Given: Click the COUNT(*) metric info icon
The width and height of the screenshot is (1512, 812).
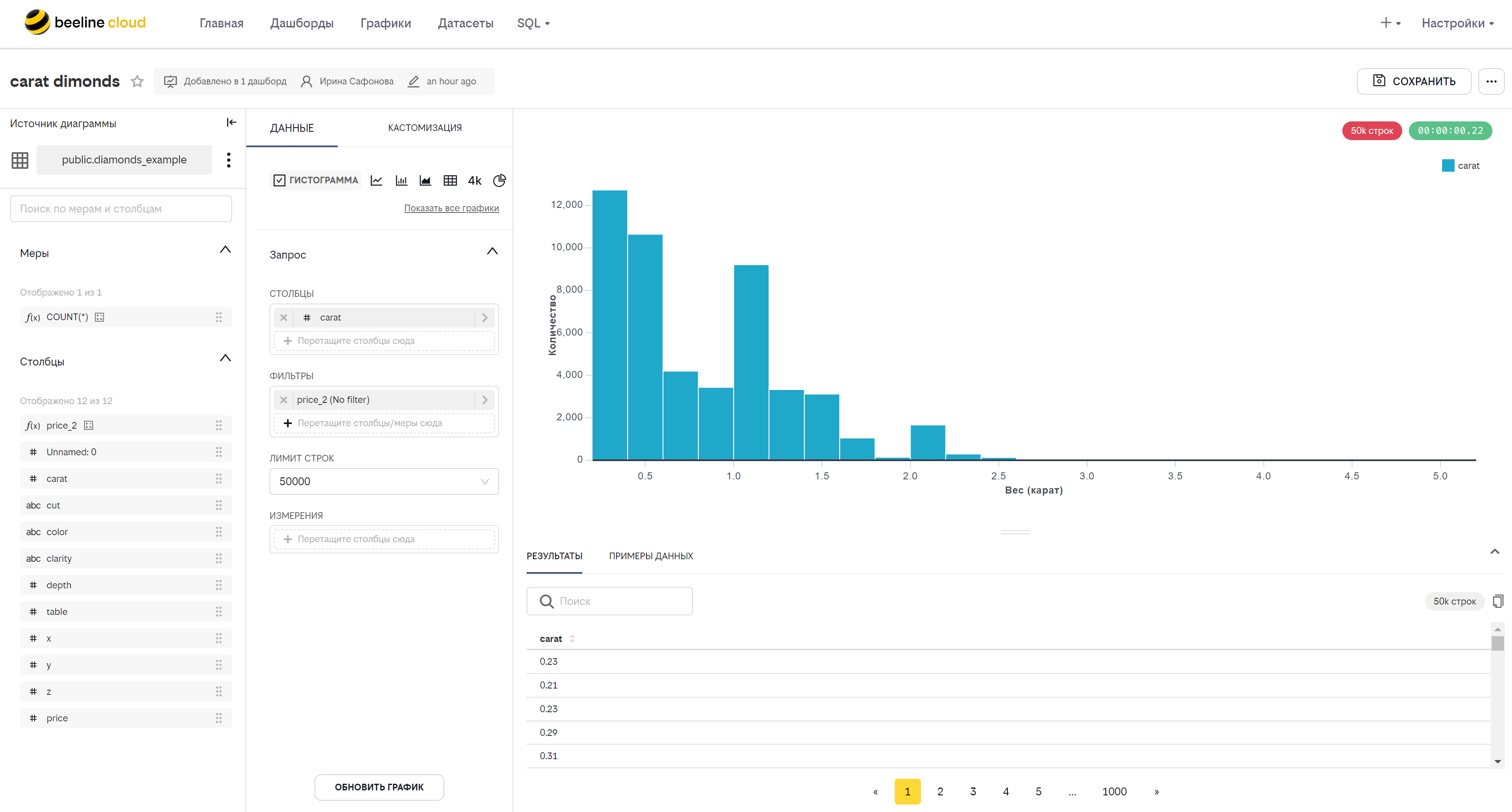Looking at the screenshot, I should [100, 317].
